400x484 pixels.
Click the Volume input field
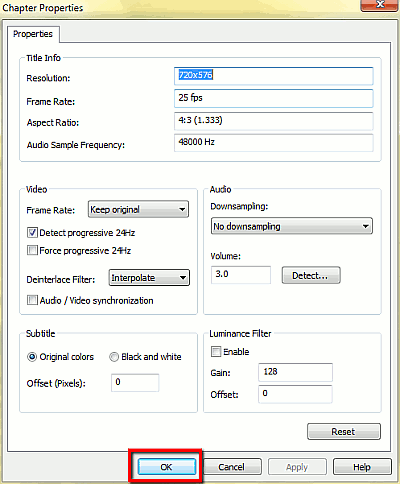[x=241, y=275]
